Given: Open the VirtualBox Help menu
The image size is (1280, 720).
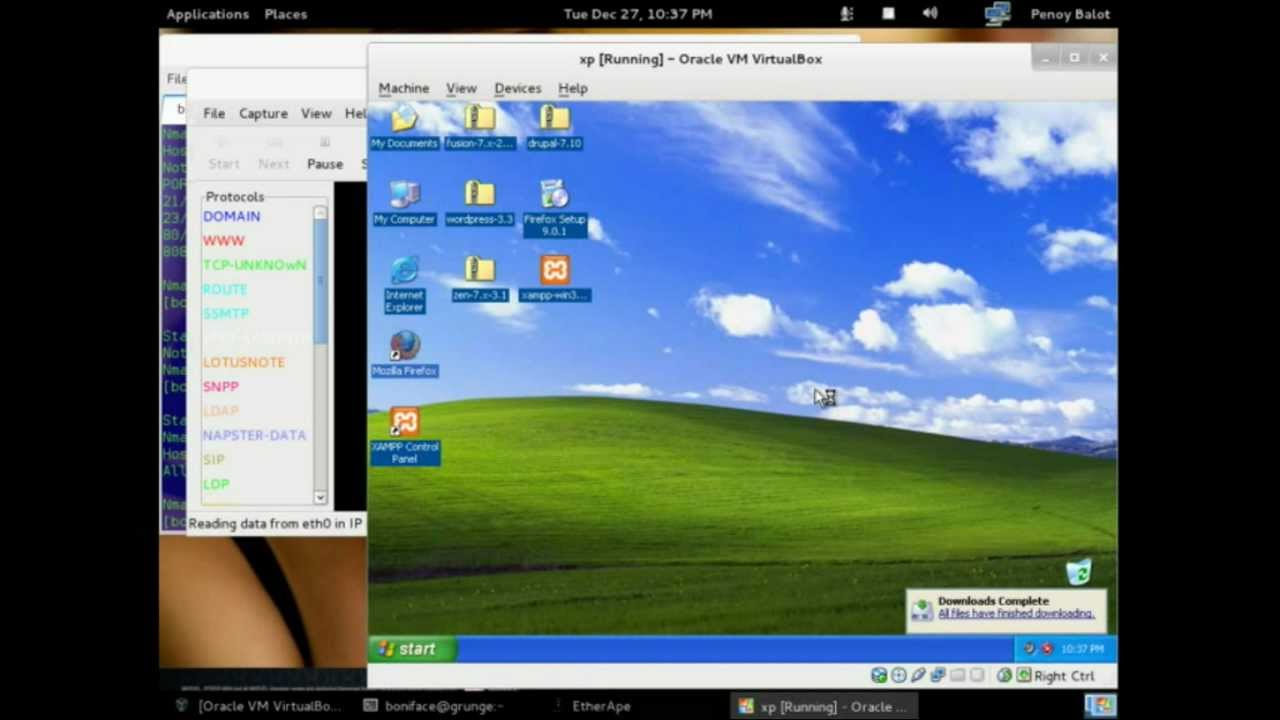Looking at the screenshot, I should point(572,88).
